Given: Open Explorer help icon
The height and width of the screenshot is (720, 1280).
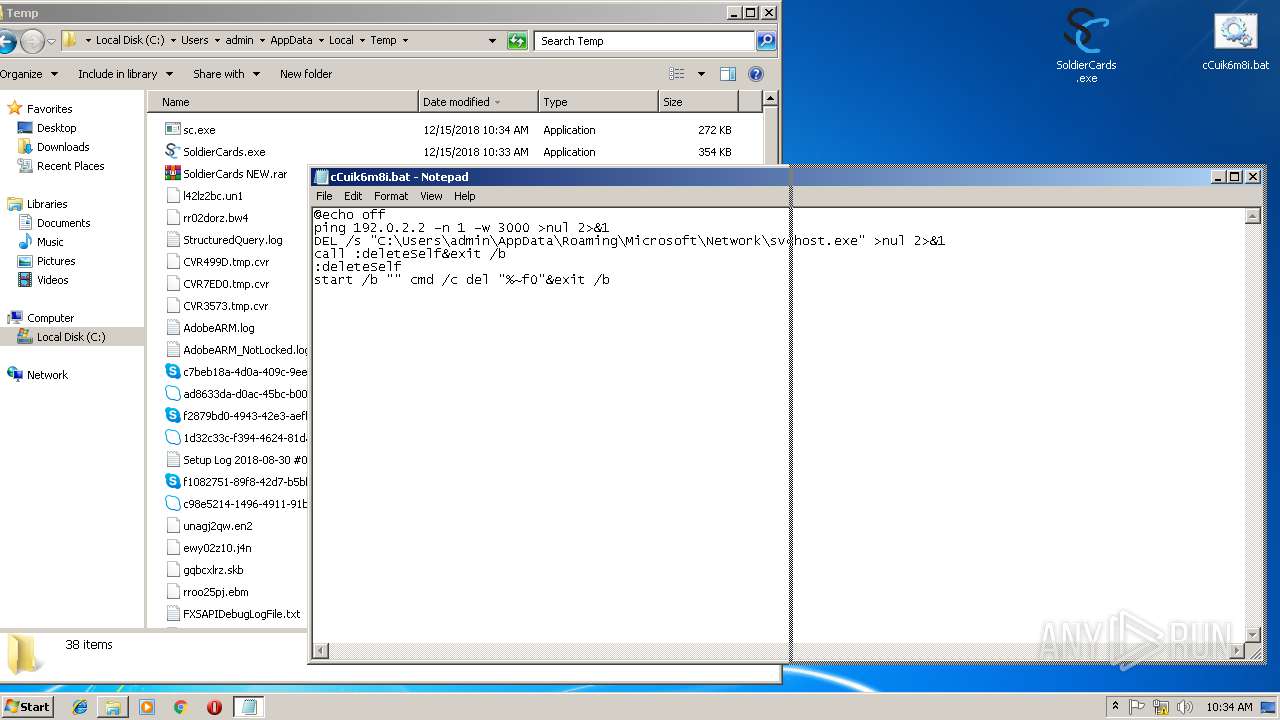Looking at the screenshot, I should (756, 74).
